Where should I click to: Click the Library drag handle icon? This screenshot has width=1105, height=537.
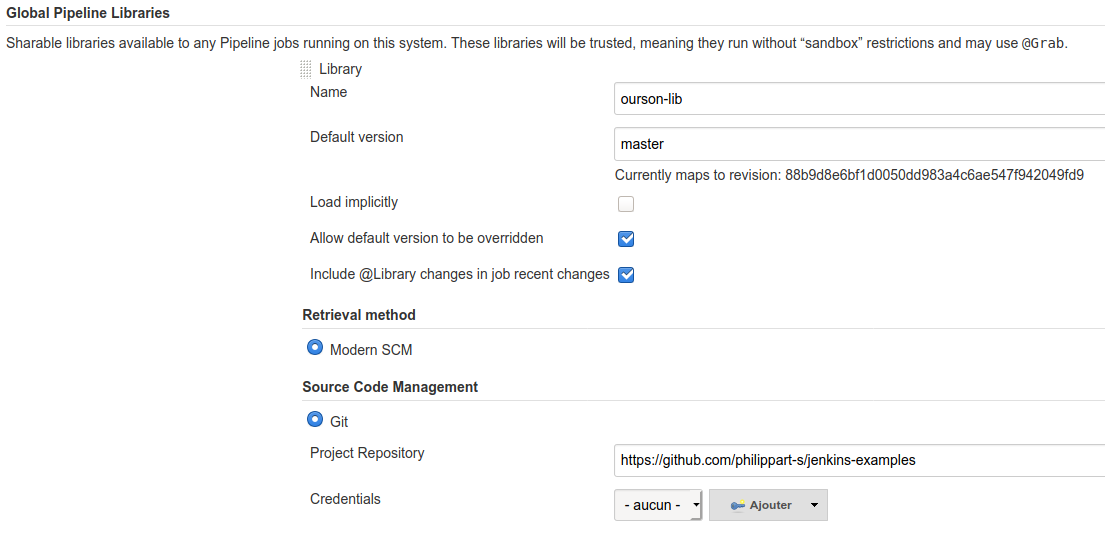tap(306, 69)
